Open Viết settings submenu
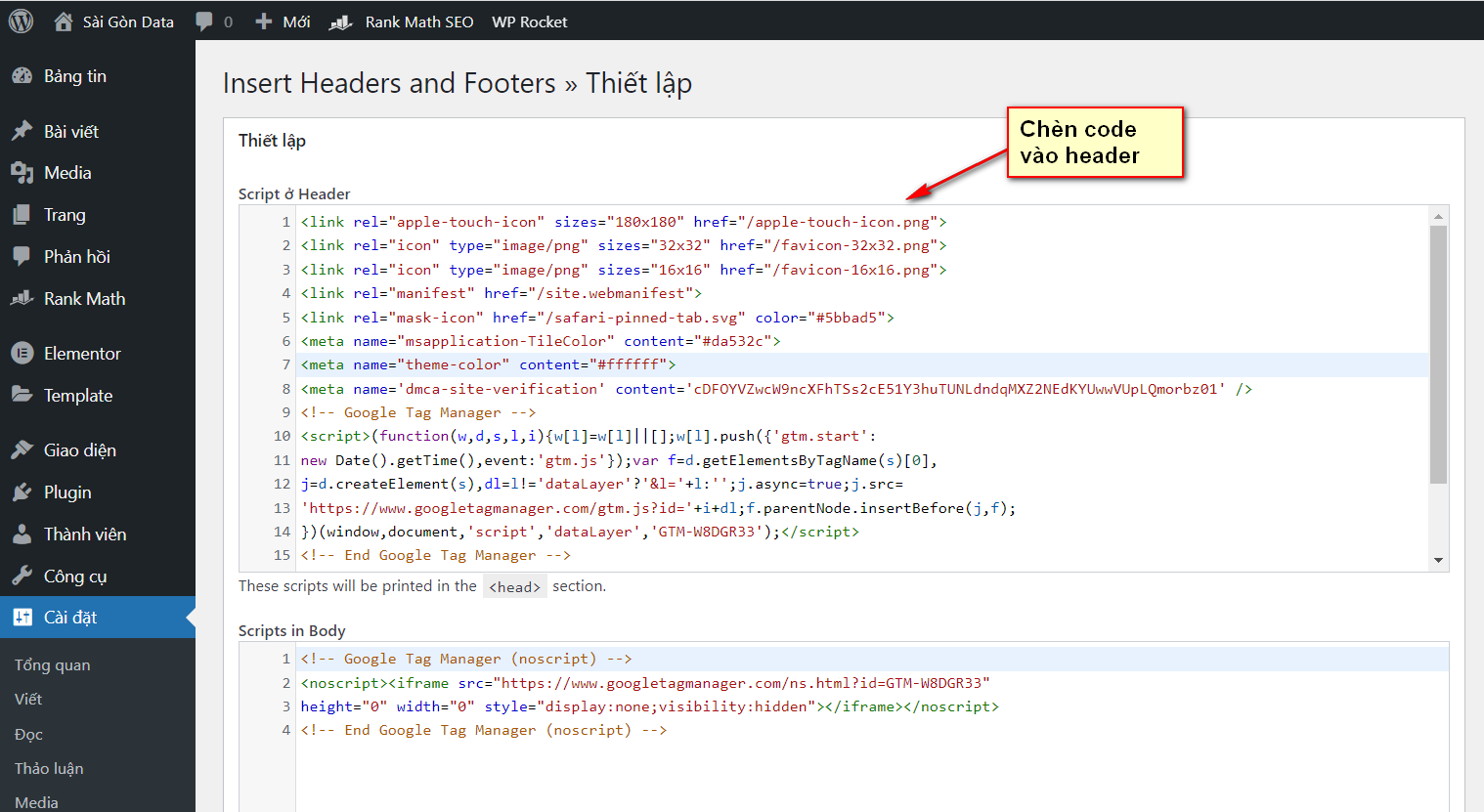1484x812 pixels. [28, 700]
